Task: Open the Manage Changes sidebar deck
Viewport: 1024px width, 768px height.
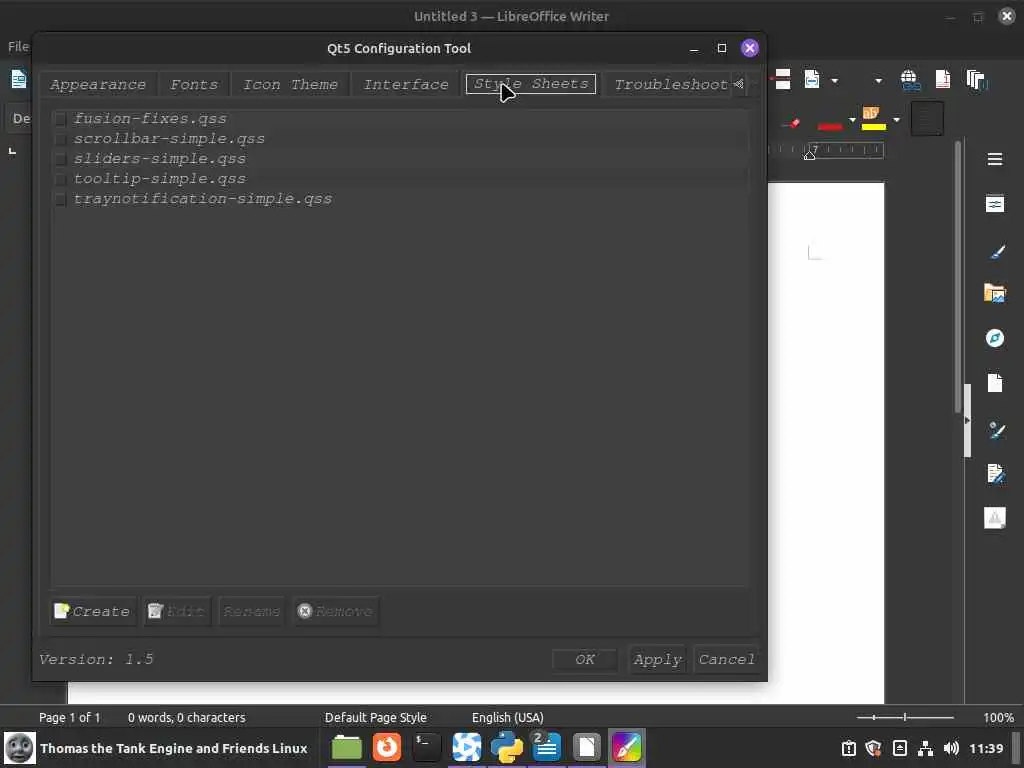Action: [995, 473]
